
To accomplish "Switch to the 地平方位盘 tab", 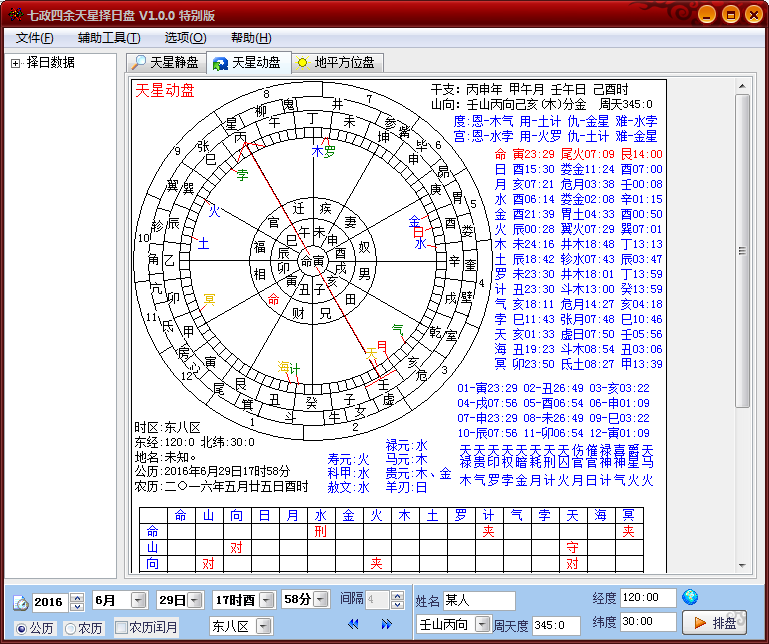I will pos(337,63).
